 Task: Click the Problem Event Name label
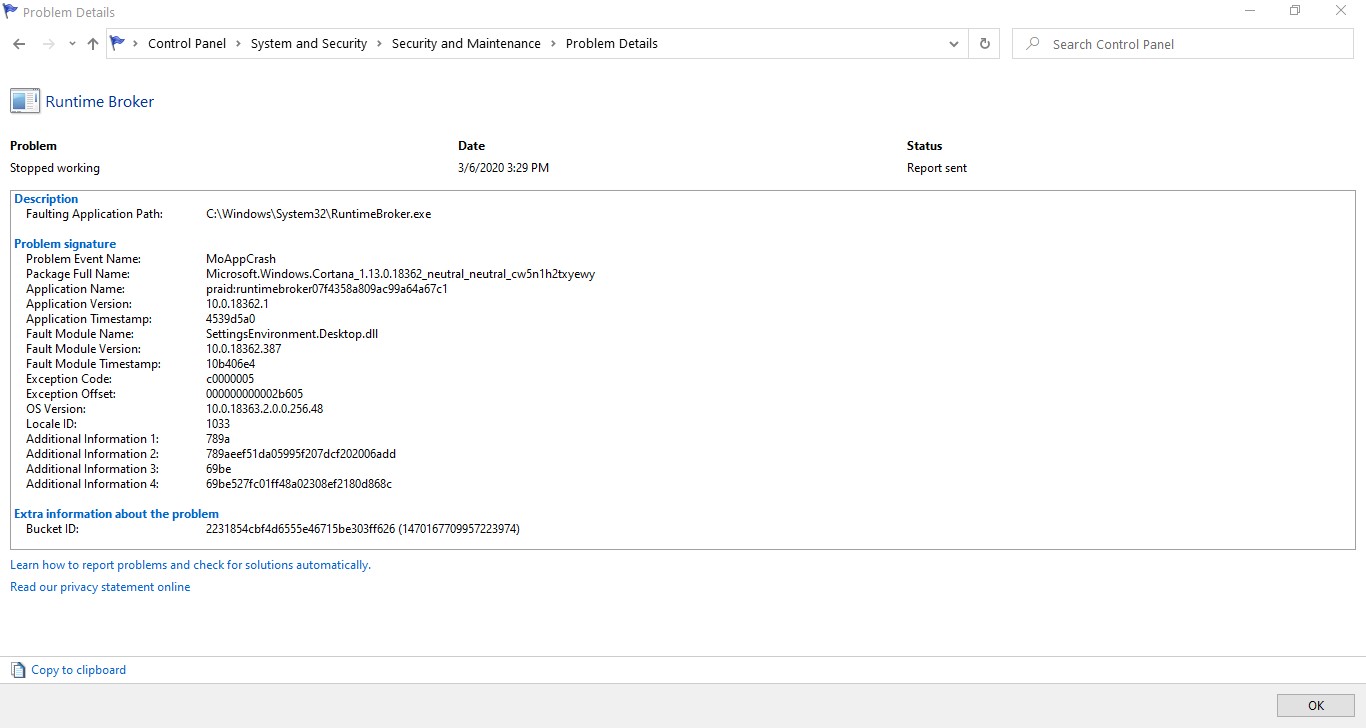pyautogui.click(x=84, y=259)
